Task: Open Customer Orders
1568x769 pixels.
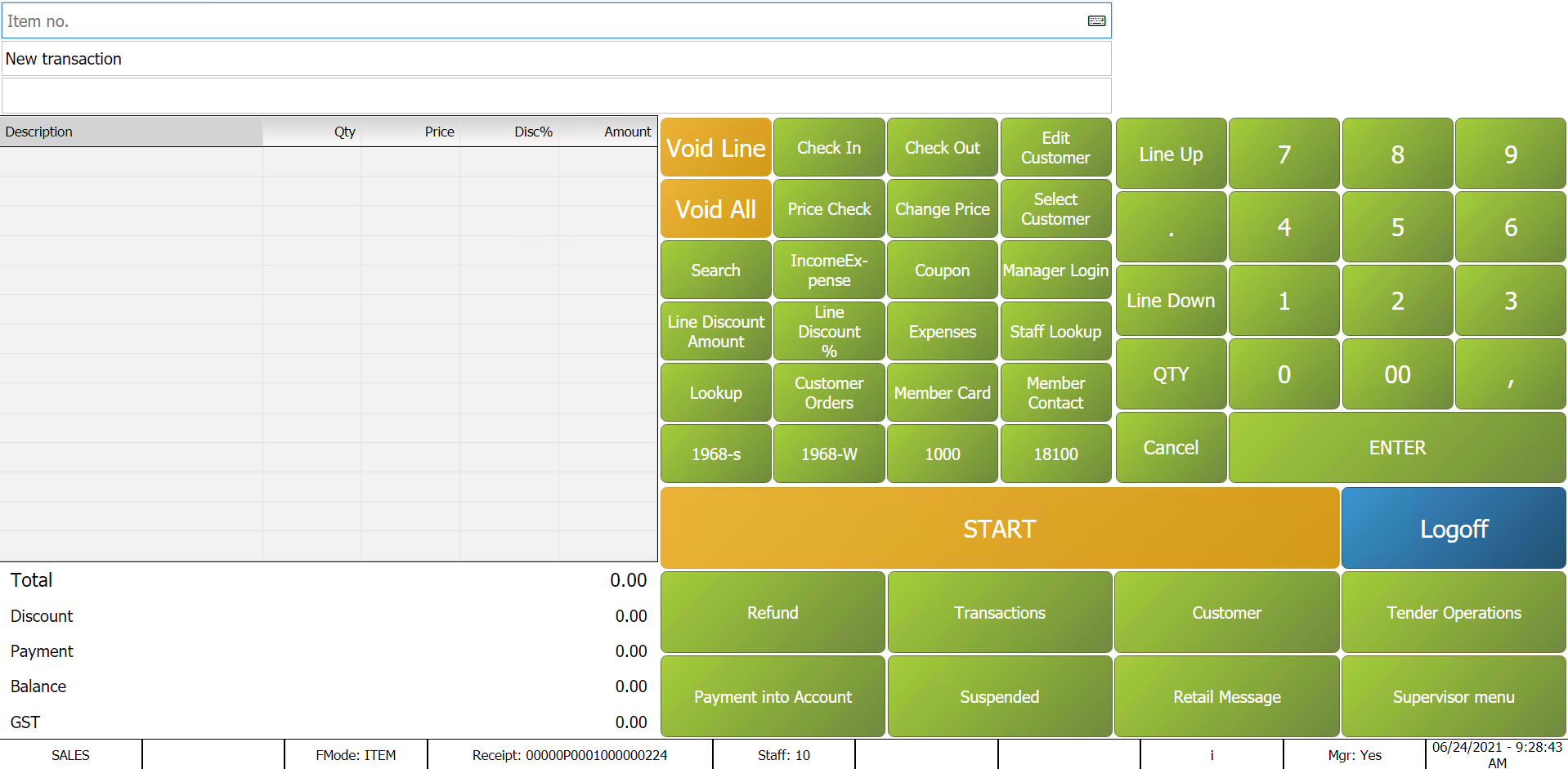Action: [828, 393]
